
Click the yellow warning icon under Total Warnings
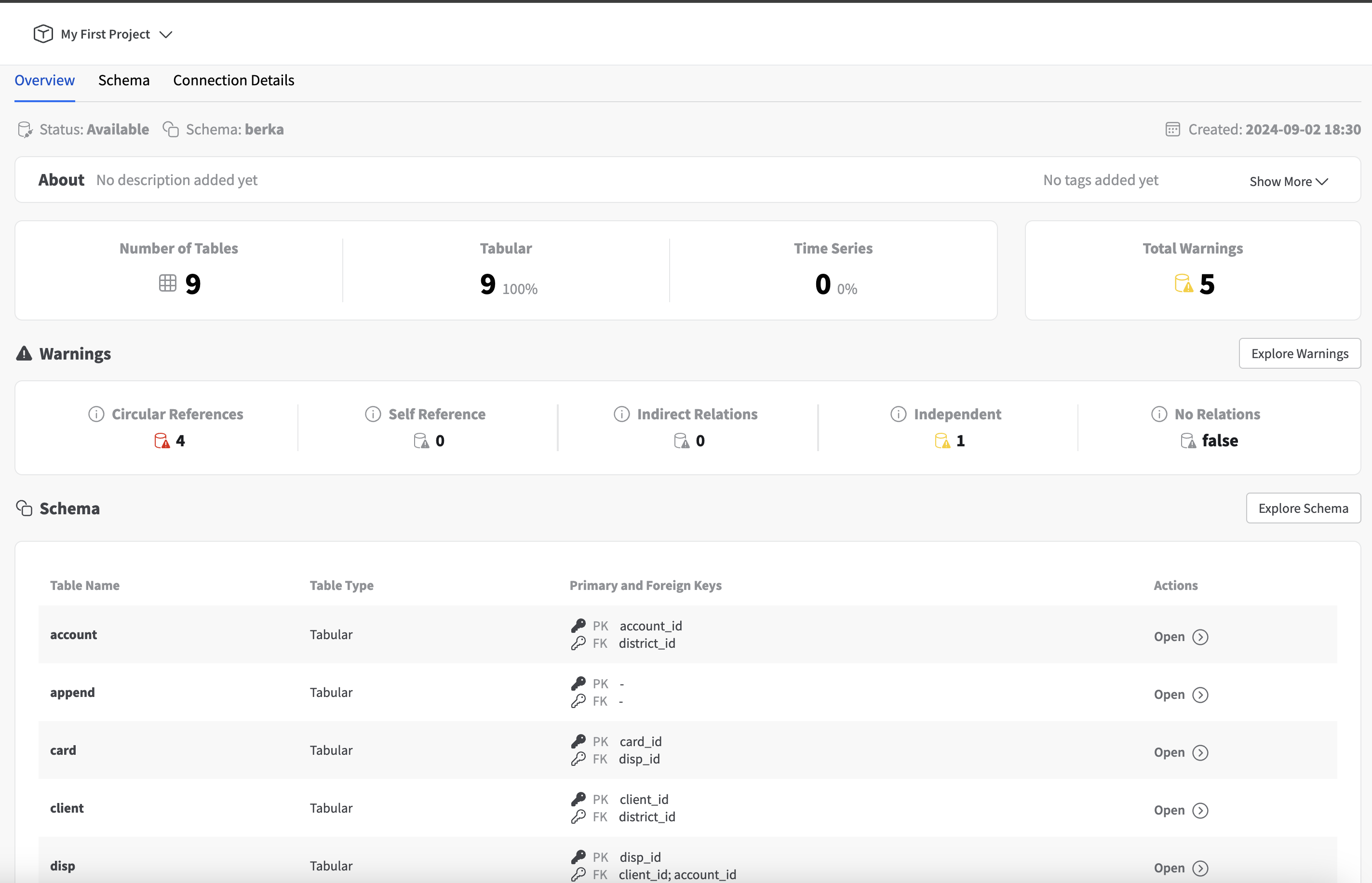(x=1184, y=283)
